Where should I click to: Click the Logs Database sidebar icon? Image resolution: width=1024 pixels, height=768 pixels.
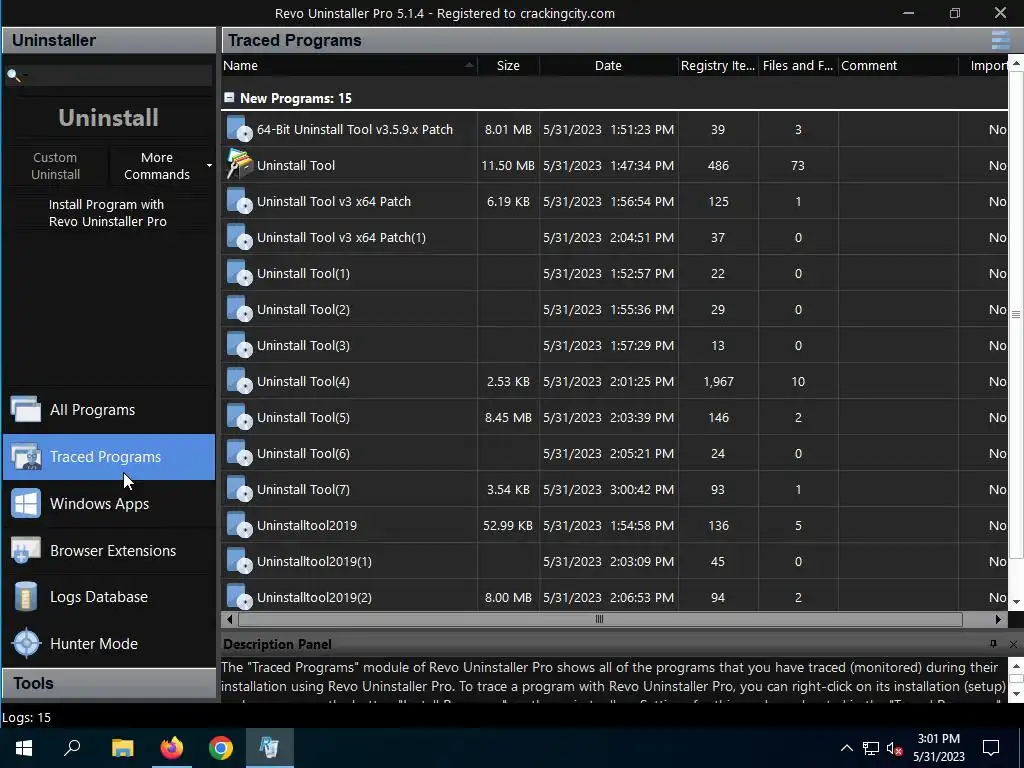click(26, 597)
